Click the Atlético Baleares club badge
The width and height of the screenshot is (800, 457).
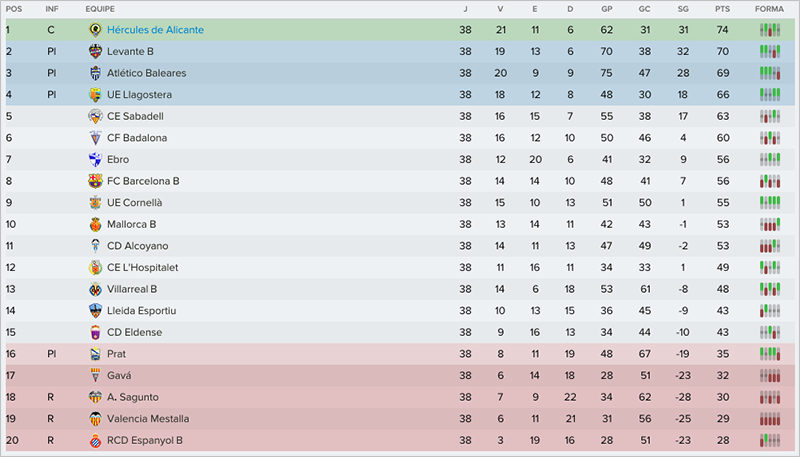96,73
